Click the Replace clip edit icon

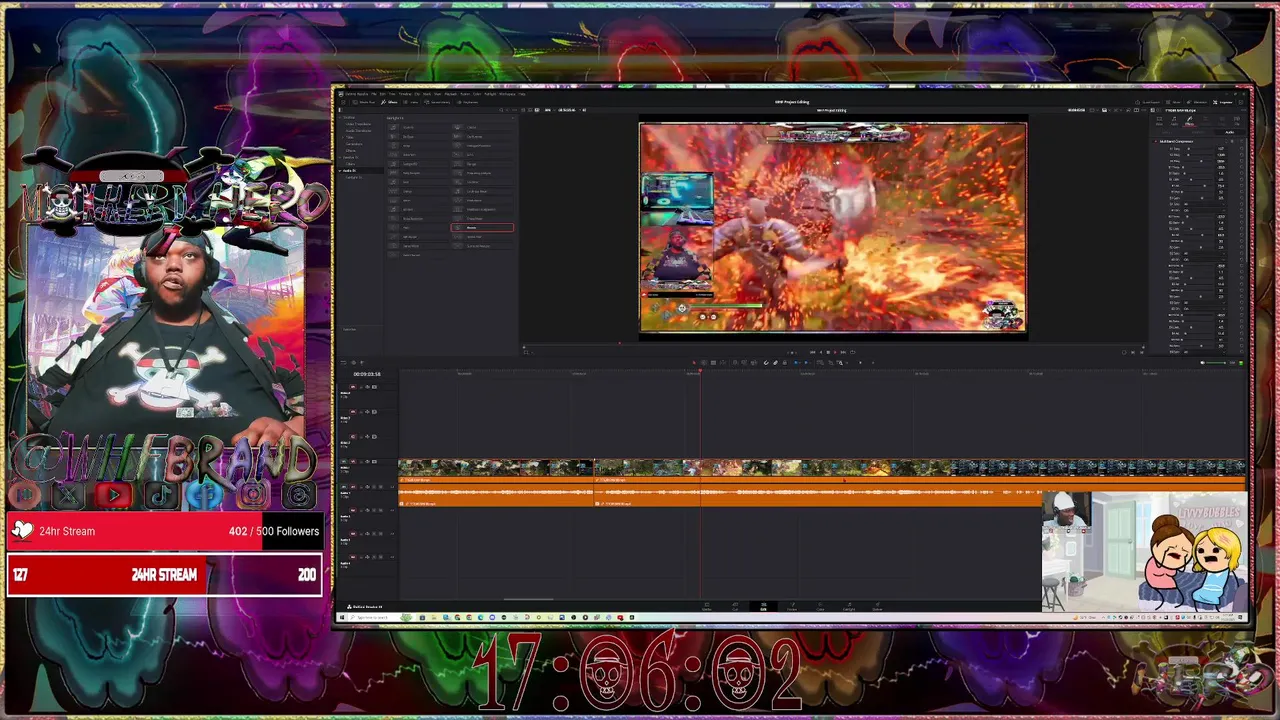(754, 362)
